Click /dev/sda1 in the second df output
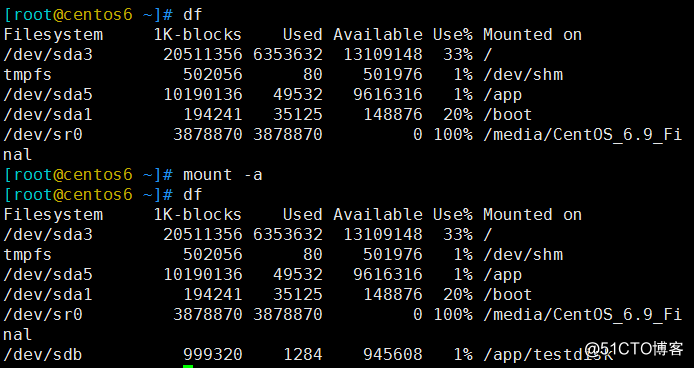The width and height of the screenshot is (694, 368). (x=48, y=294)
